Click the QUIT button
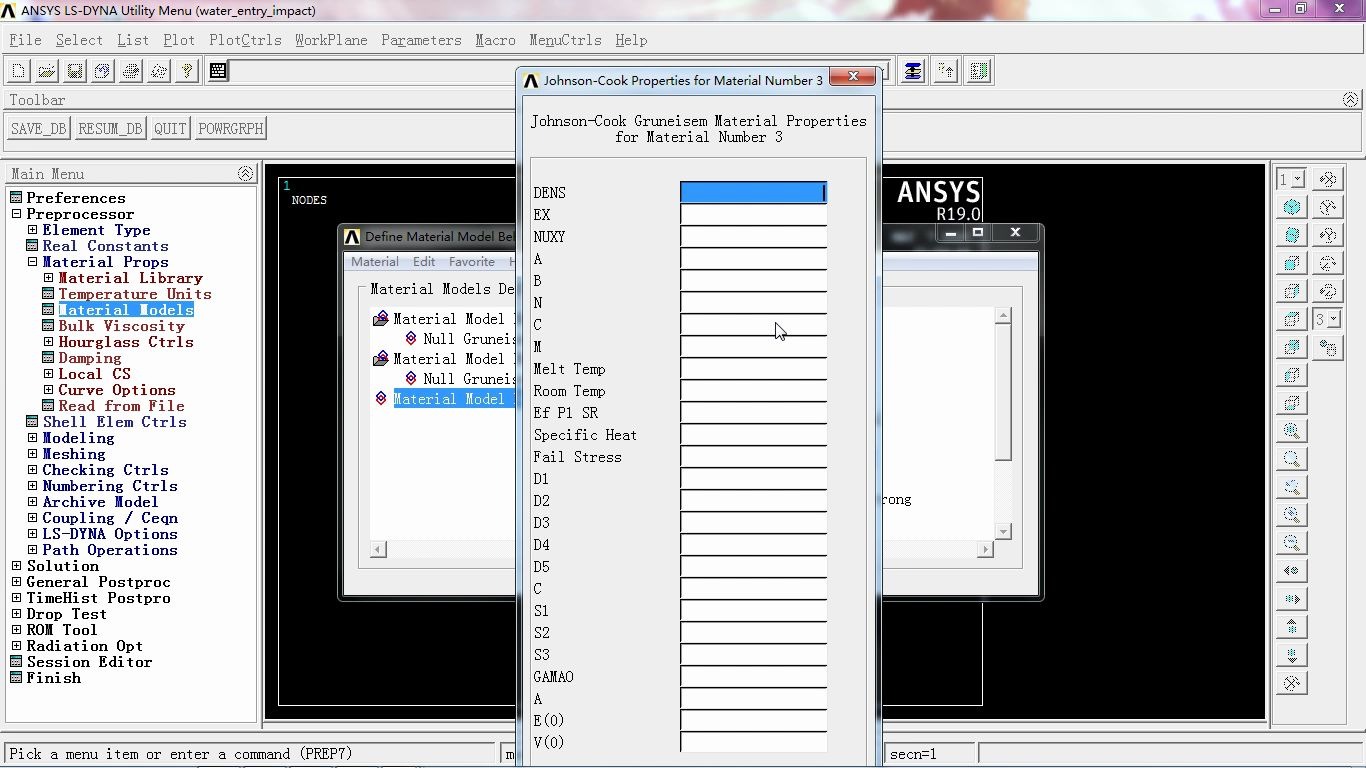1366x768 pixels. (169, 128)
